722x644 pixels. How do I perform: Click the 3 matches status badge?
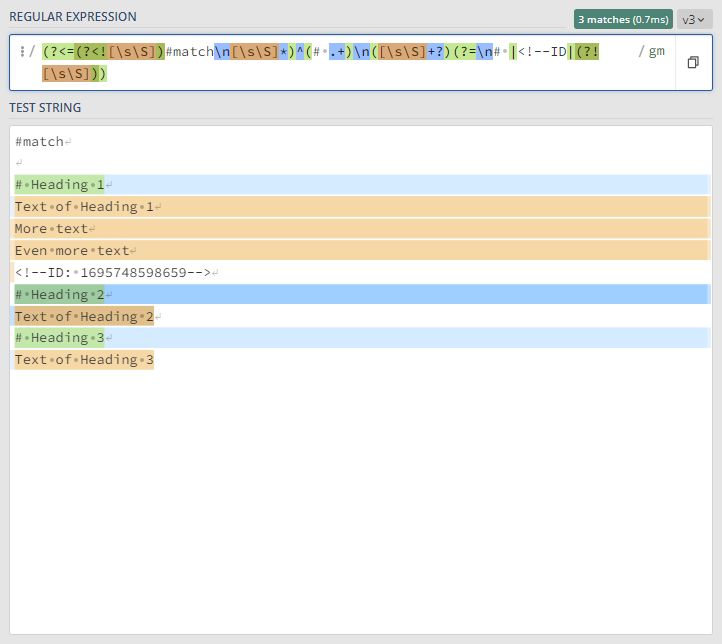[623, 20]
